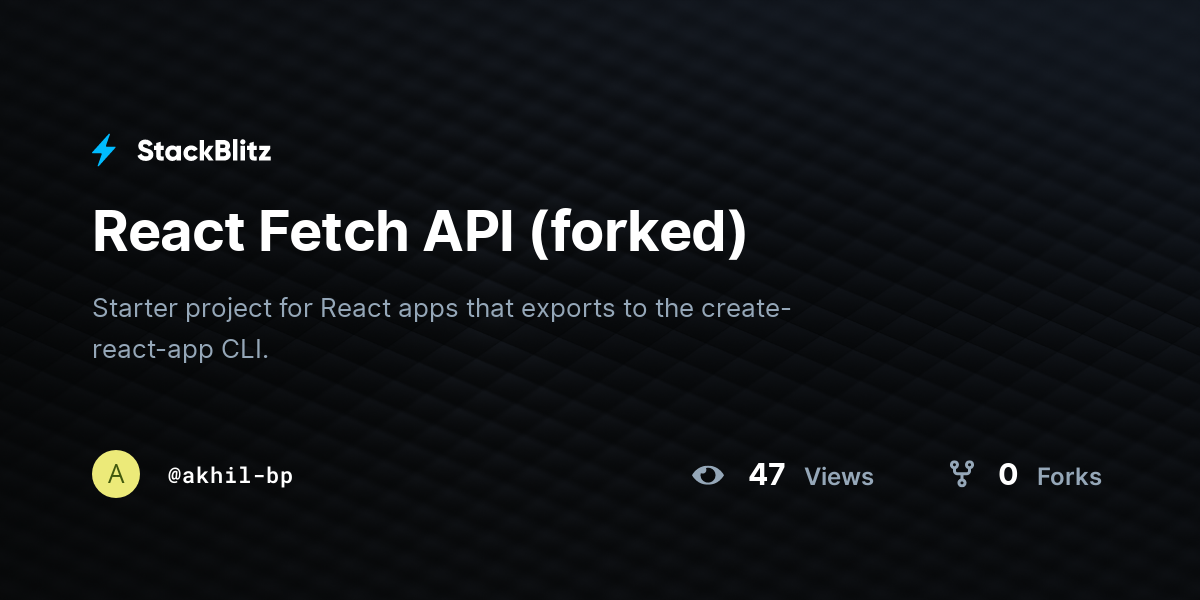
Task: Click the word Fetch in the title
Action: point(334,232)
